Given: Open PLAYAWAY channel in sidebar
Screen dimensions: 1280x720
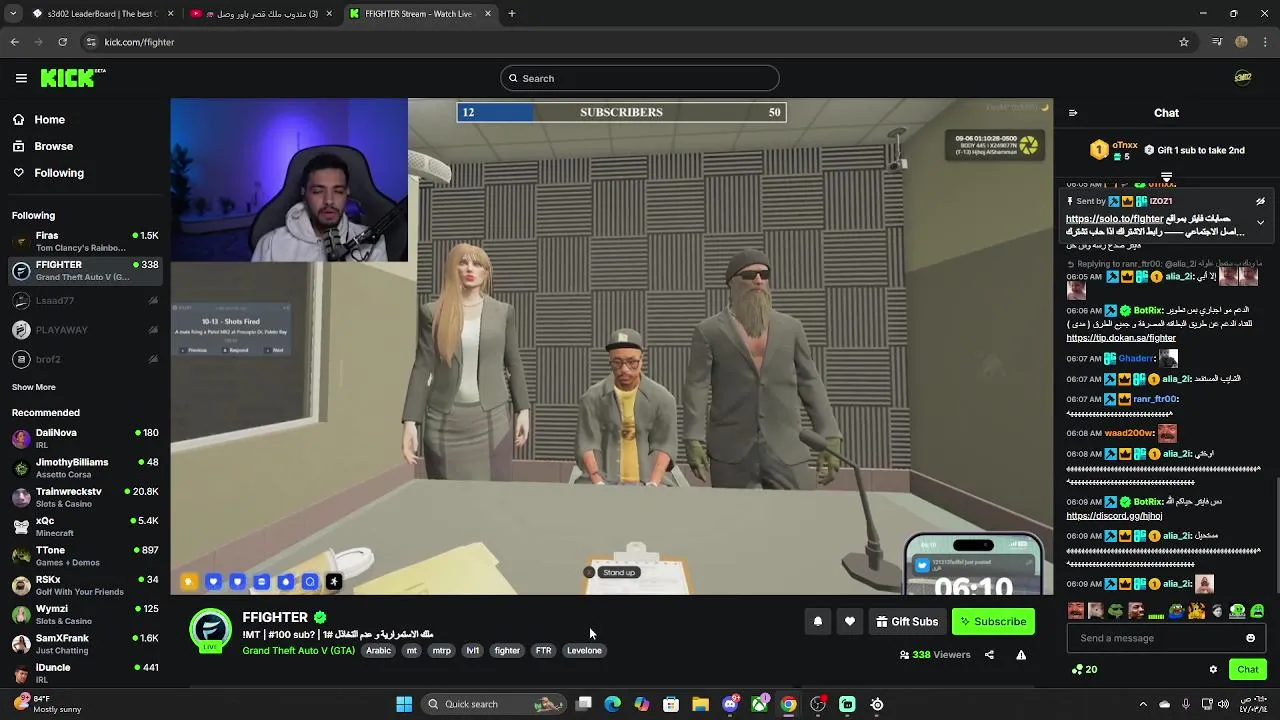Looking at the screenshot, I should 85,330.
